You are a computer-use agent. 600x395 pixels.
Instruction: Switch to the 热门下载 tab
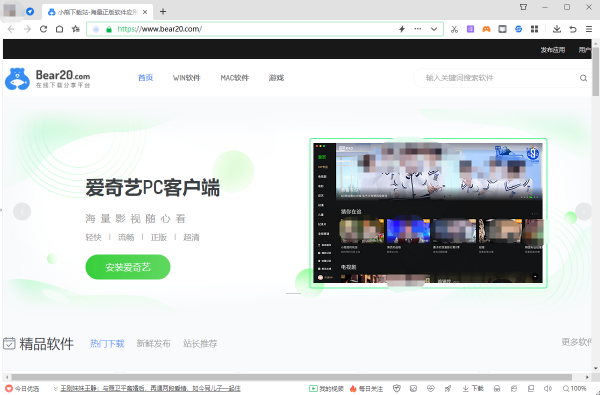pyautogui.click(x=107, y=343)
